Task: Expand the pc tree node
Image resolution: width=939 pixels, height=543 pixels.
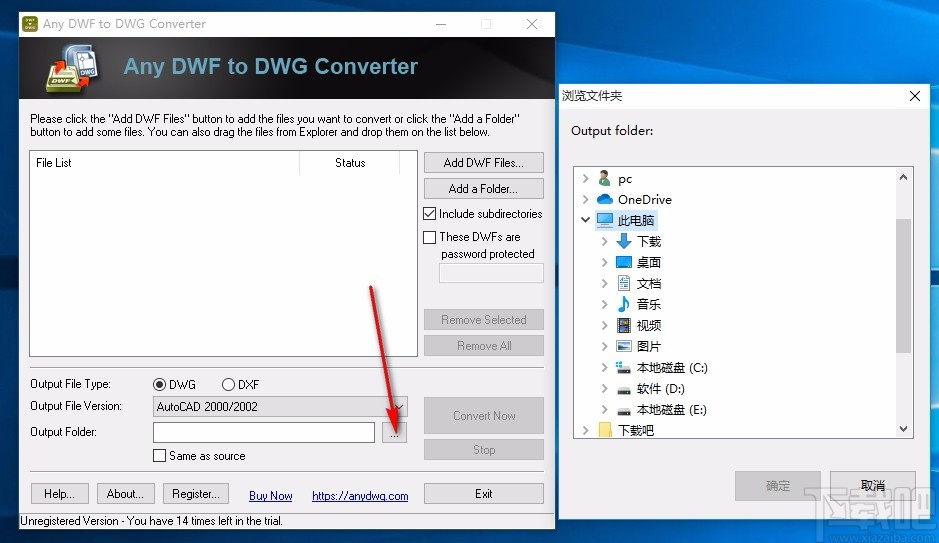Action: (586, 178)
